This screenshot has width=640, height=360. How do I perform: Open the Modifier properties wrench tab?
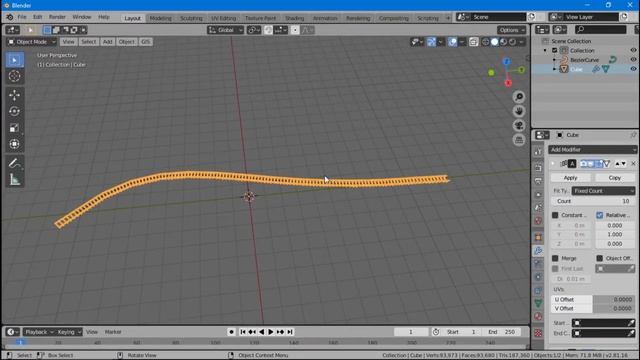538,251
